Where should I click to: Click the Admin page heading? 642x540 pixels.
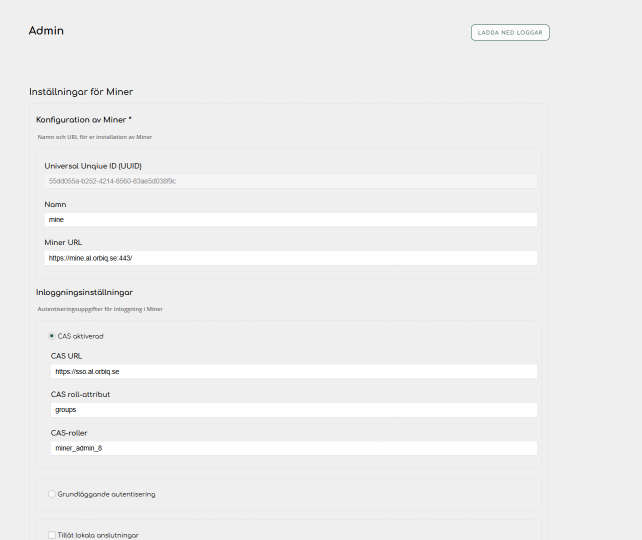click(x=46, y=31)
